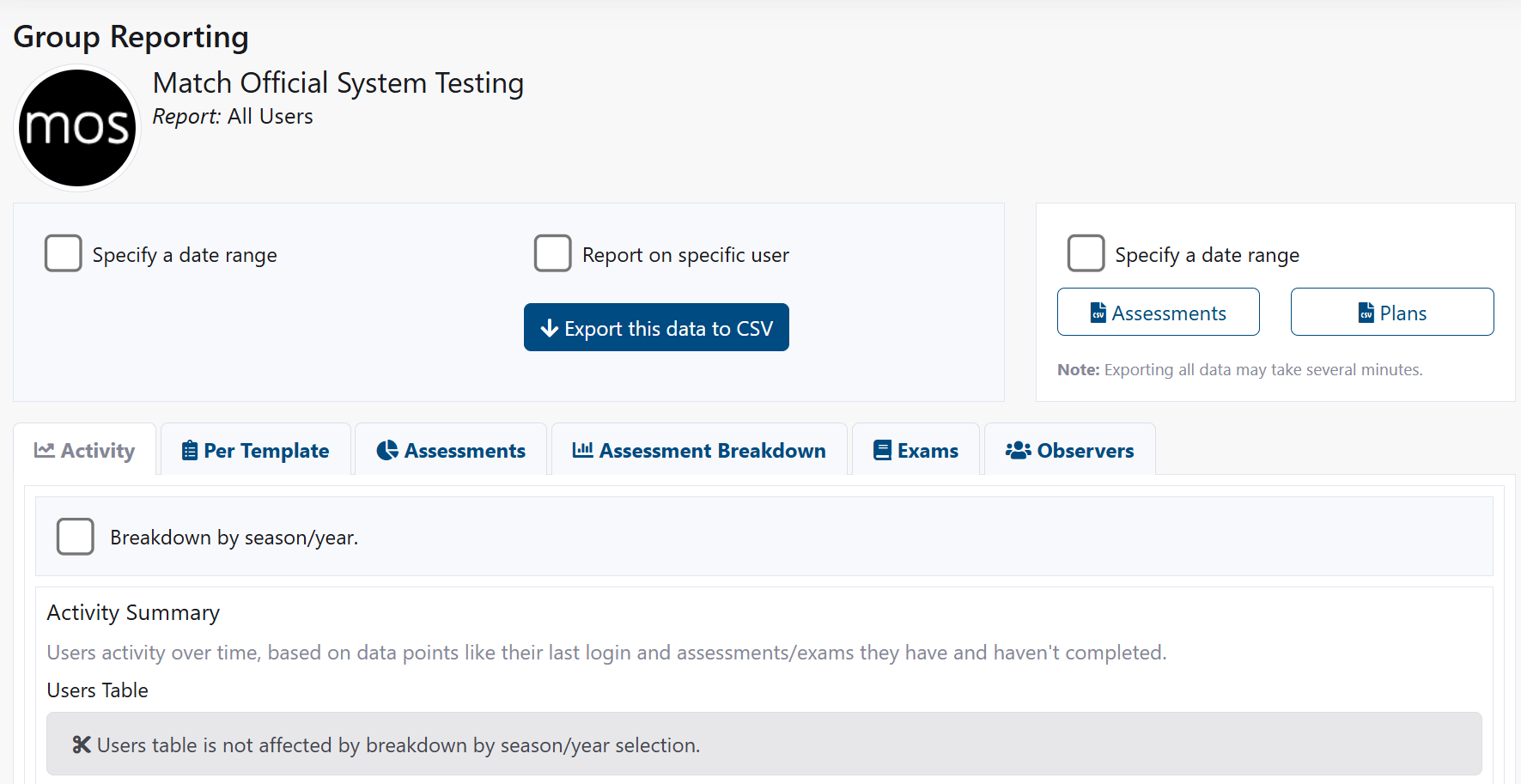Click the CSV icon inside Assessments export button
The image size is (1521, 784).
[1100, 312]
